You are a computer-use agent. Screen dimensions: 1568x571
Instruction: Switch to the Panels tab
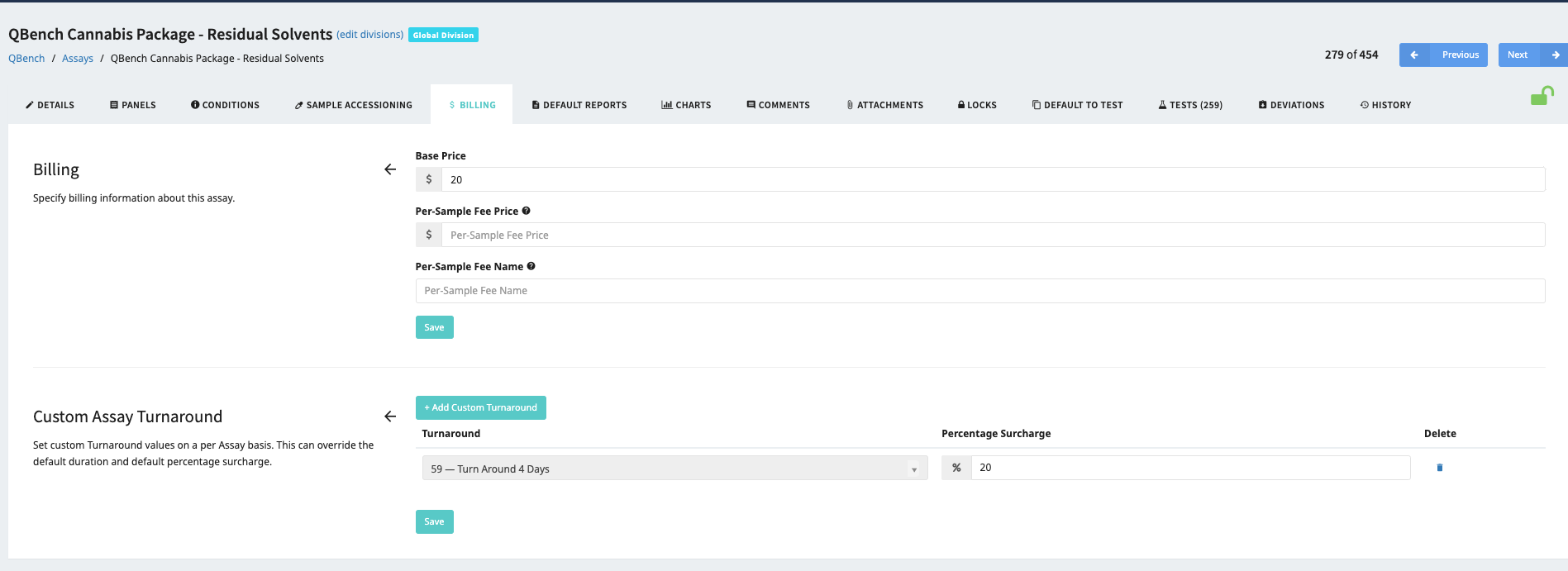tap(133, 105)
